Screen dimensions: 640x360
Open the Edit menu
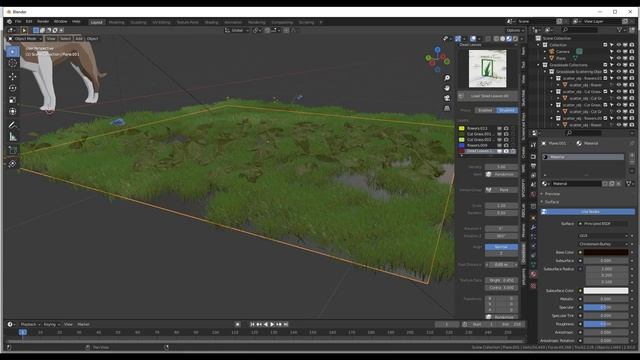(x=29, y=22)
